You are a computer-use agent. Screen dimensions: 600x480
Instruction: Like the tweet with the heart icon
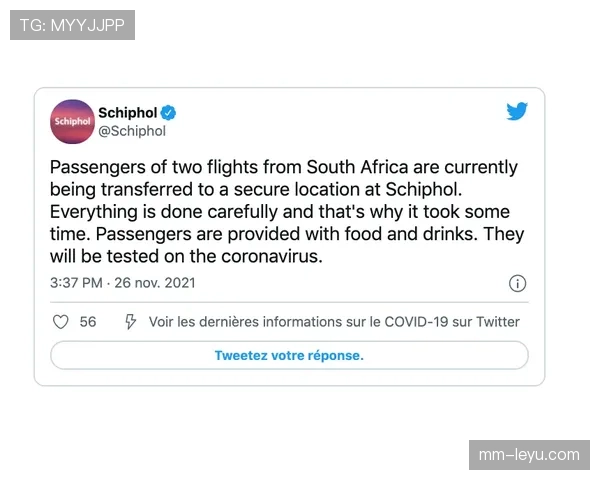[60, 322]
